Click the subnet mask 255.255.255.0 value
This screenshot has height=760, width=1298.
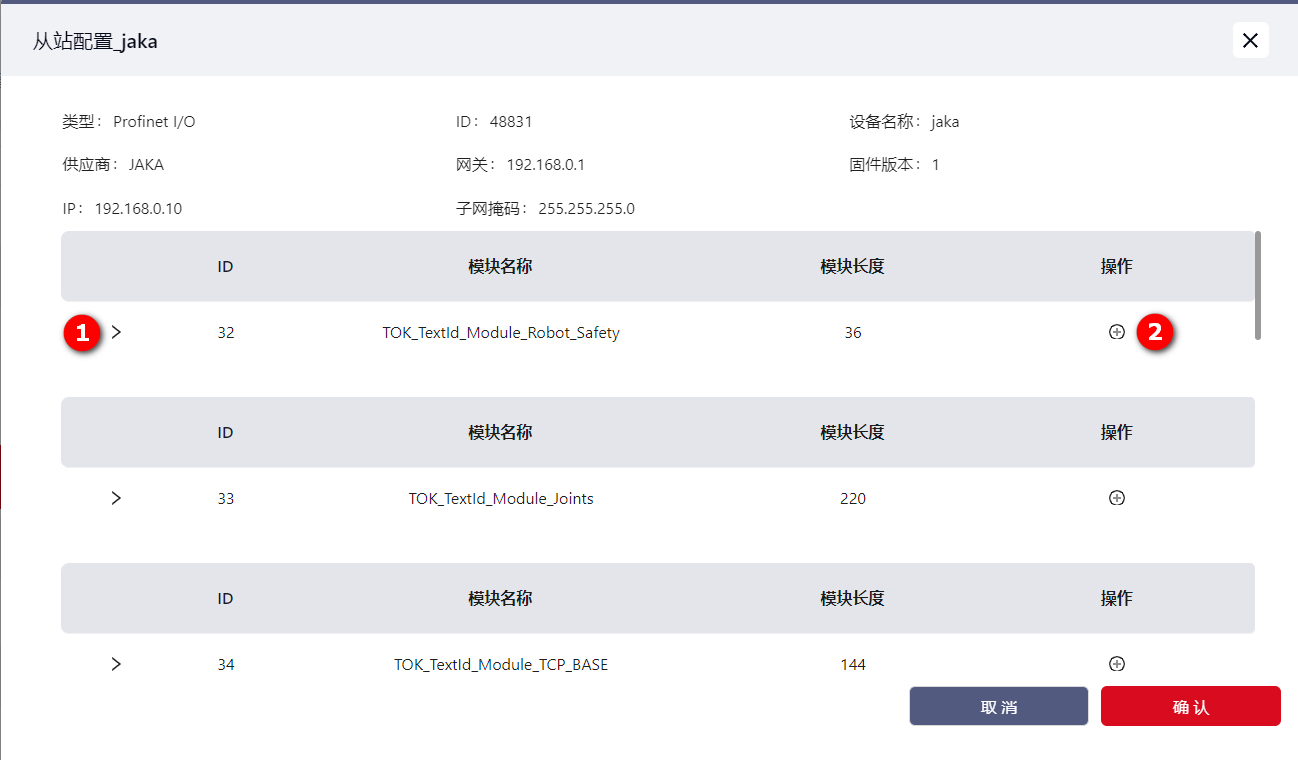pyautogui.click(x=586, y=209)
